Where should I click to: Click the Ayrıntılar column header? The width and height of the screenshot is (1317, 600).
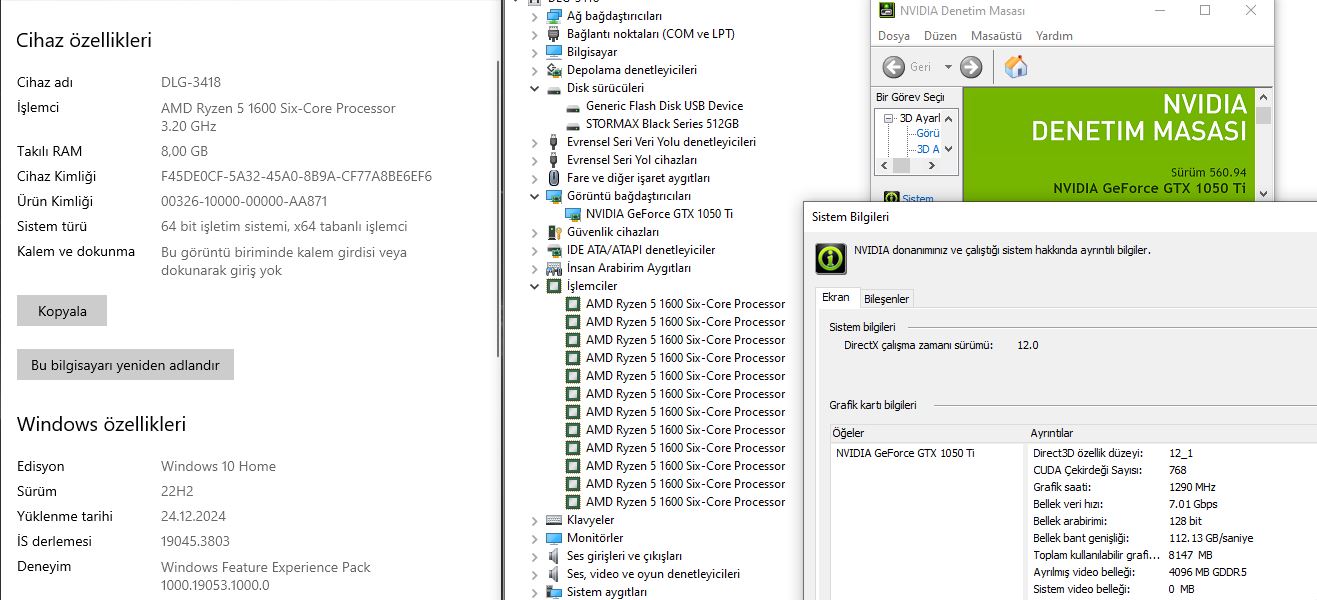[1172, 433]
